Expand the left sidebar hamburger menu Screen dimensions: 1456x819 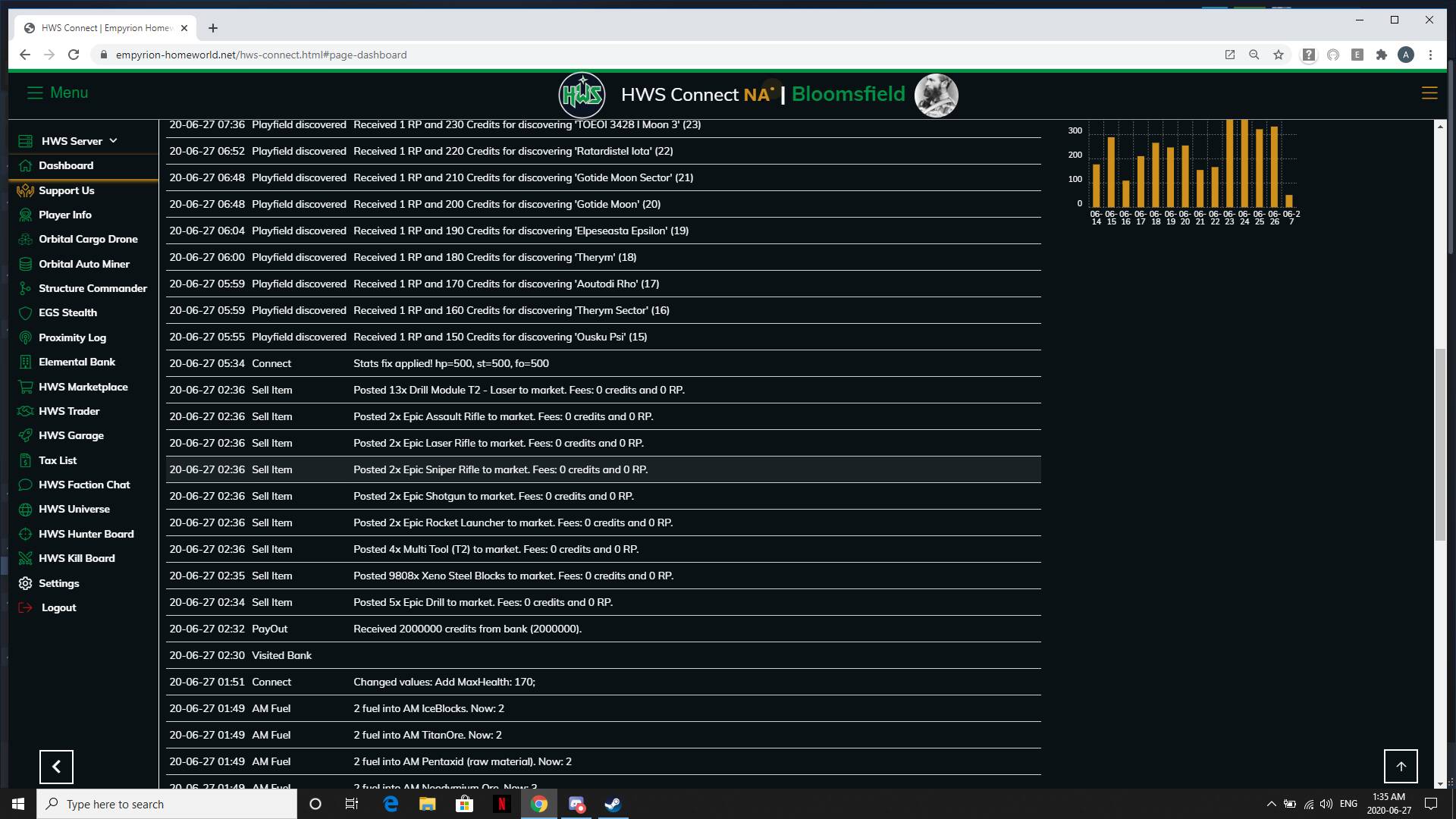pos(35,92)
